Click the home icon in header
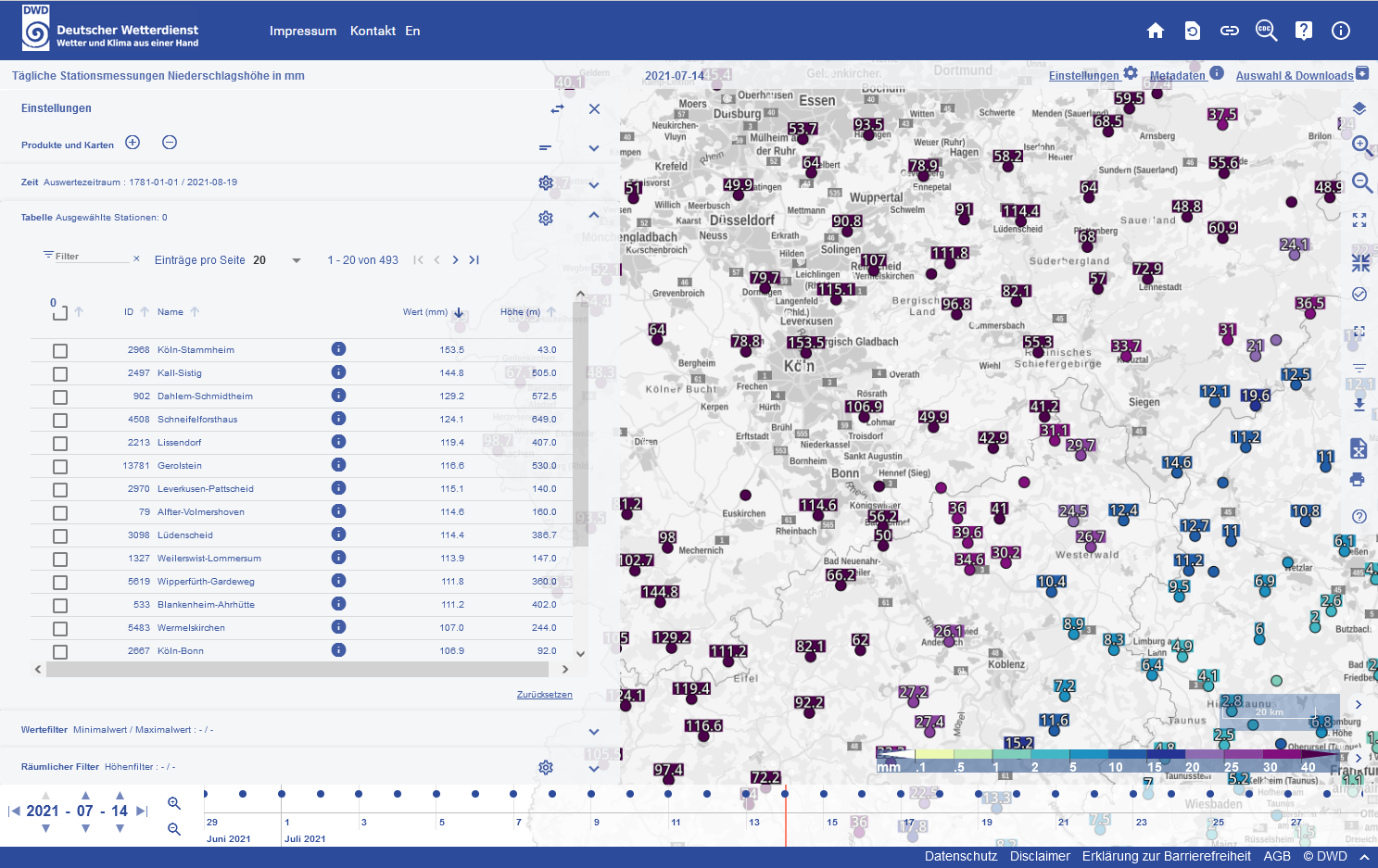Screen dimensions: 1378x868 pyautogui.click(x=1156, y=31)
